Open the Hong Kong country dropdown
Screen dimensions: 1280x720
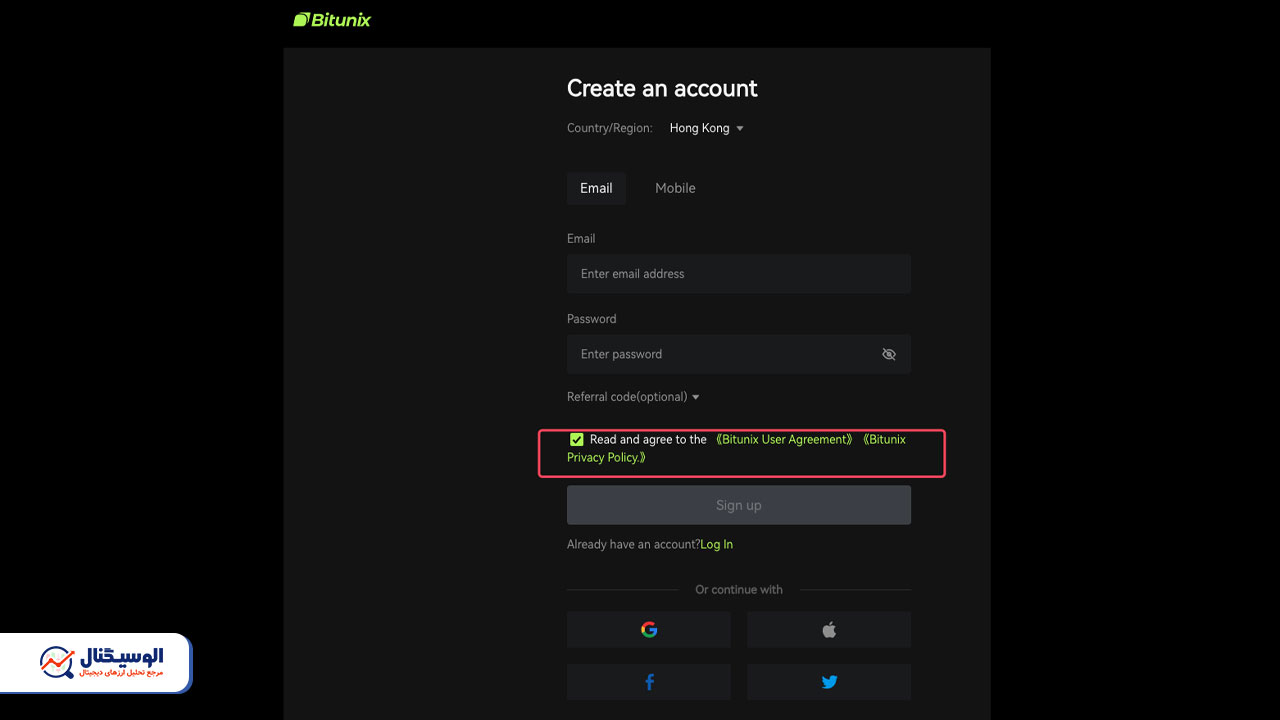[707, 128]
